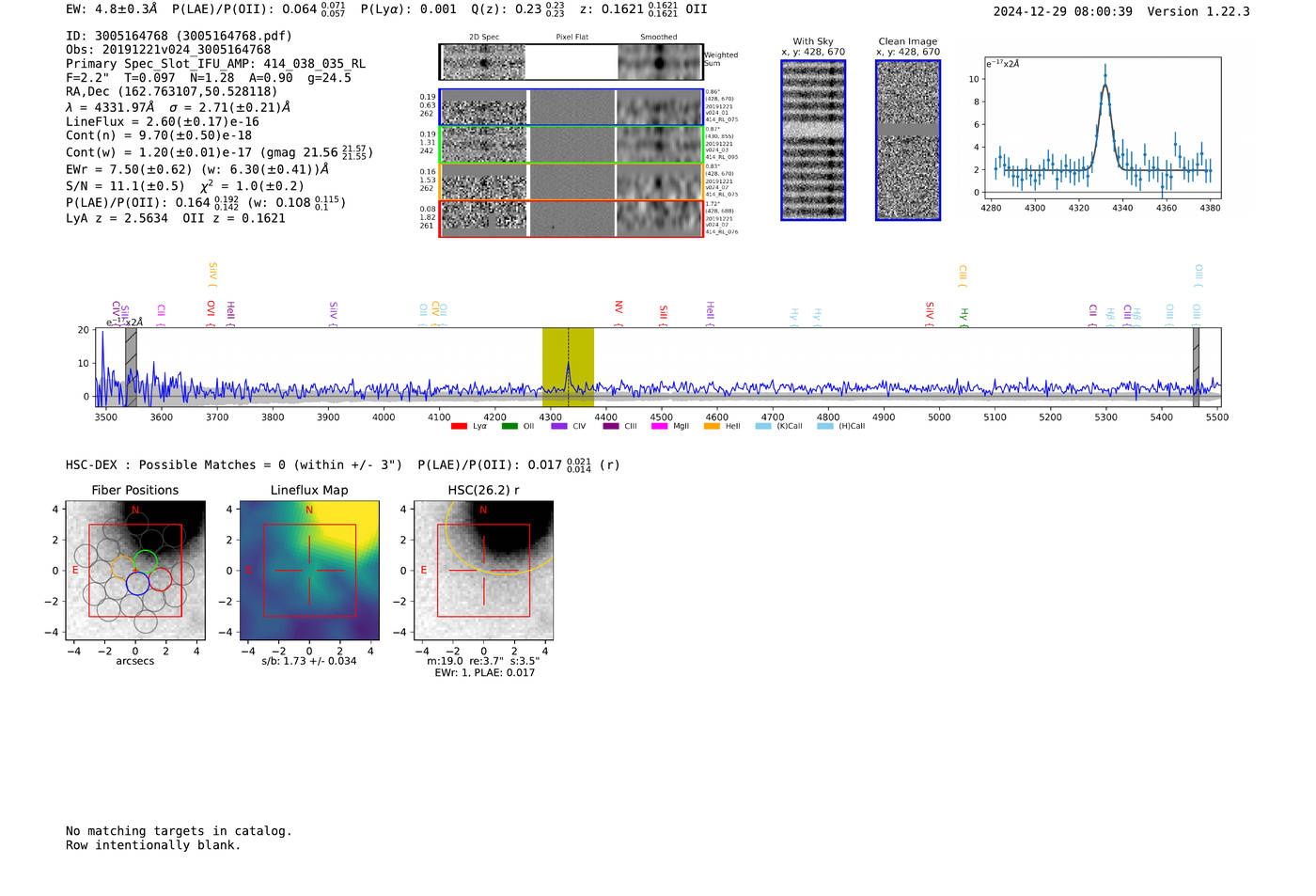Image resolution: width=1316 pixels, height=896 pixels.
Task: Click the red crosshair in the Lineflux Map
Action: tap(309, 571)
